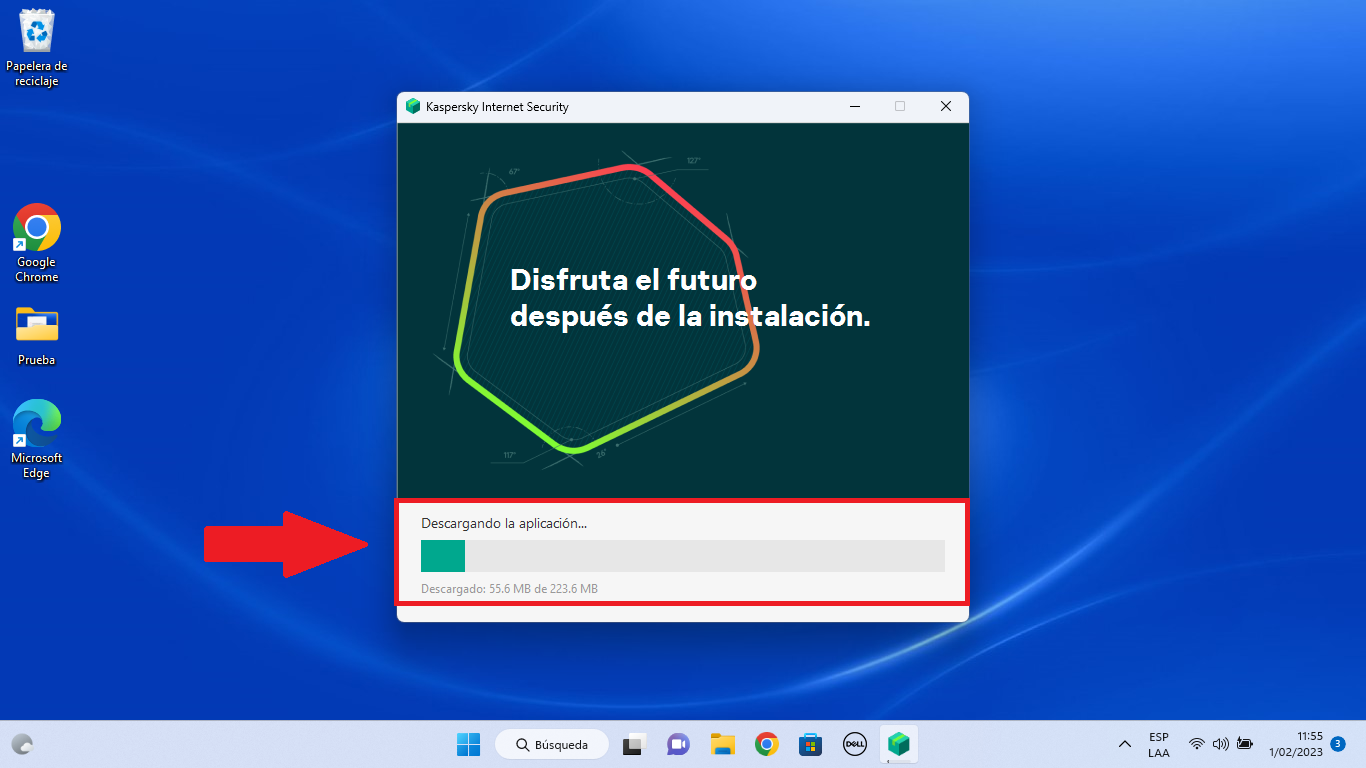Open the clock and date panel

click(x=1295, y=744)
